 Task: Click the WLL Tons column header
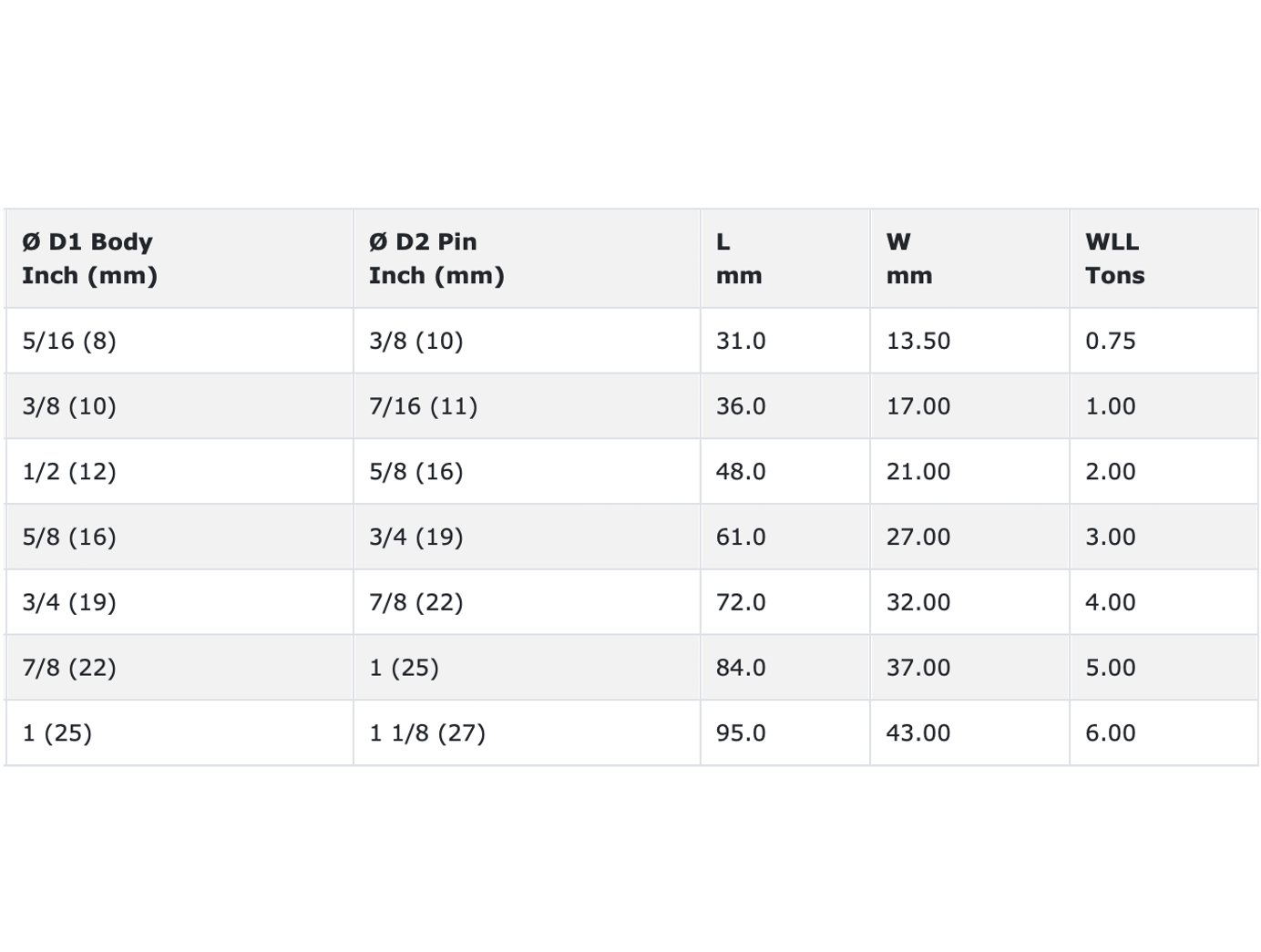(x=1164, y=259)
